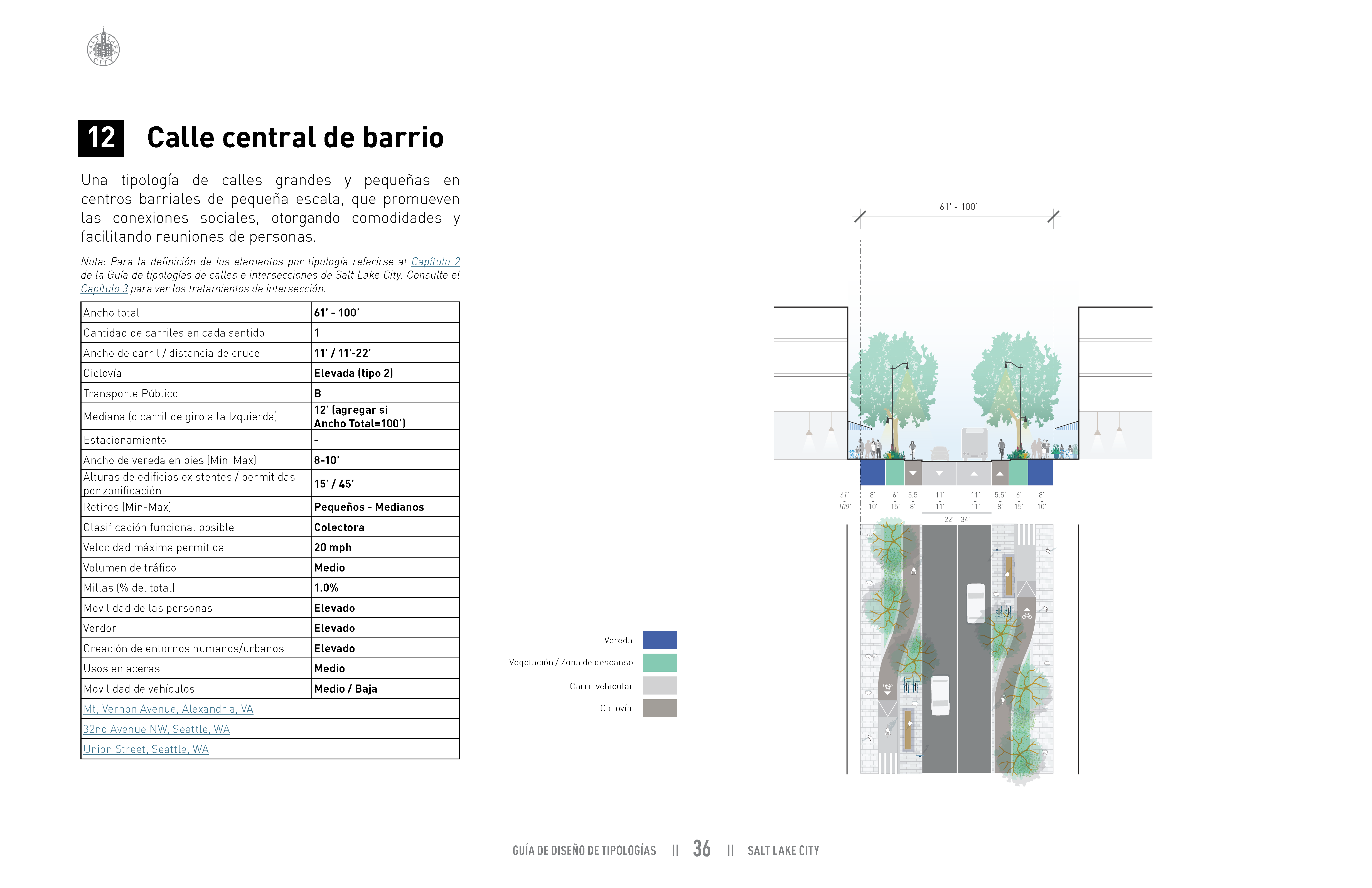Click the 'Ancho total' table label
The image size is (1372, 888).
[x=111, y=313]
